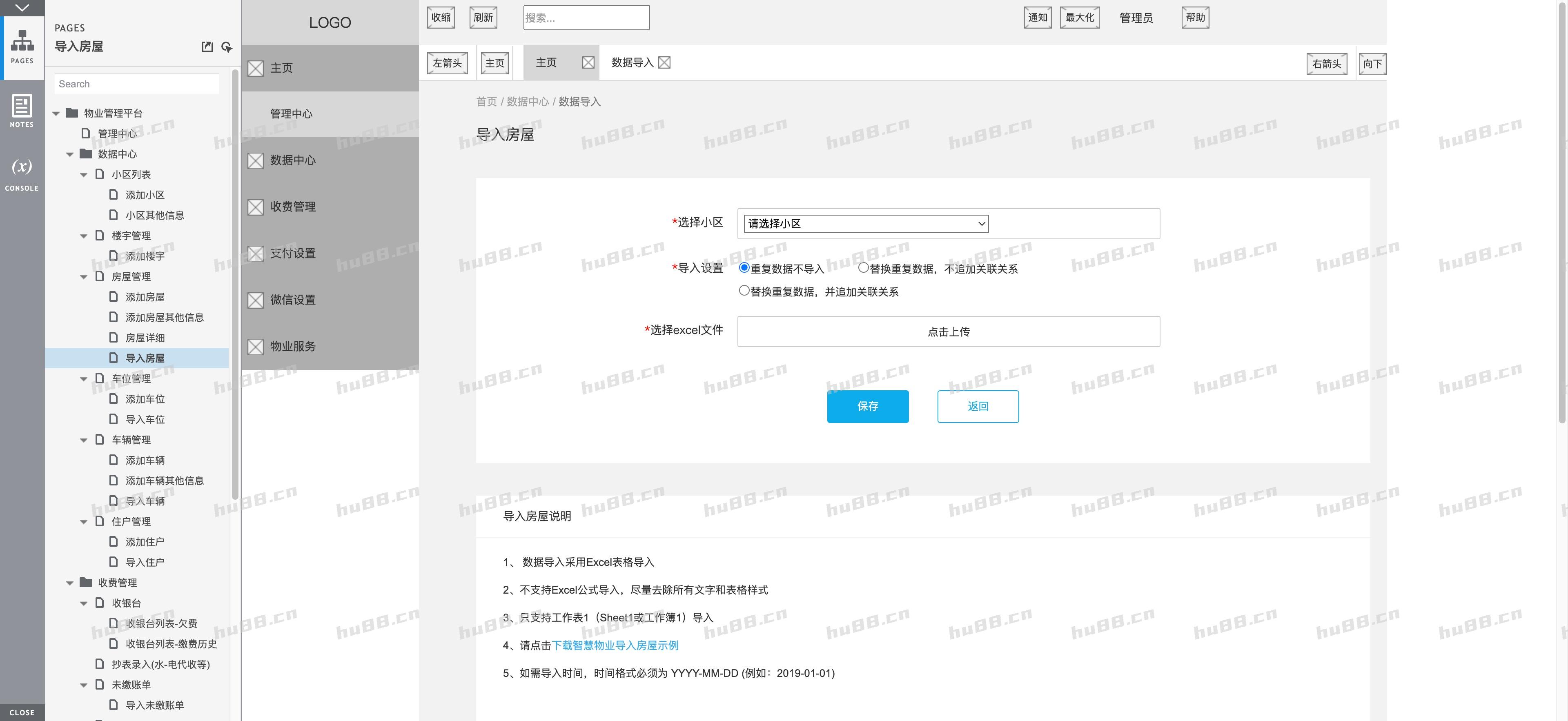The width and height of the screenshot is (1568, 721).
Task: Click inside the 搜索 input field
Action: 586,17
